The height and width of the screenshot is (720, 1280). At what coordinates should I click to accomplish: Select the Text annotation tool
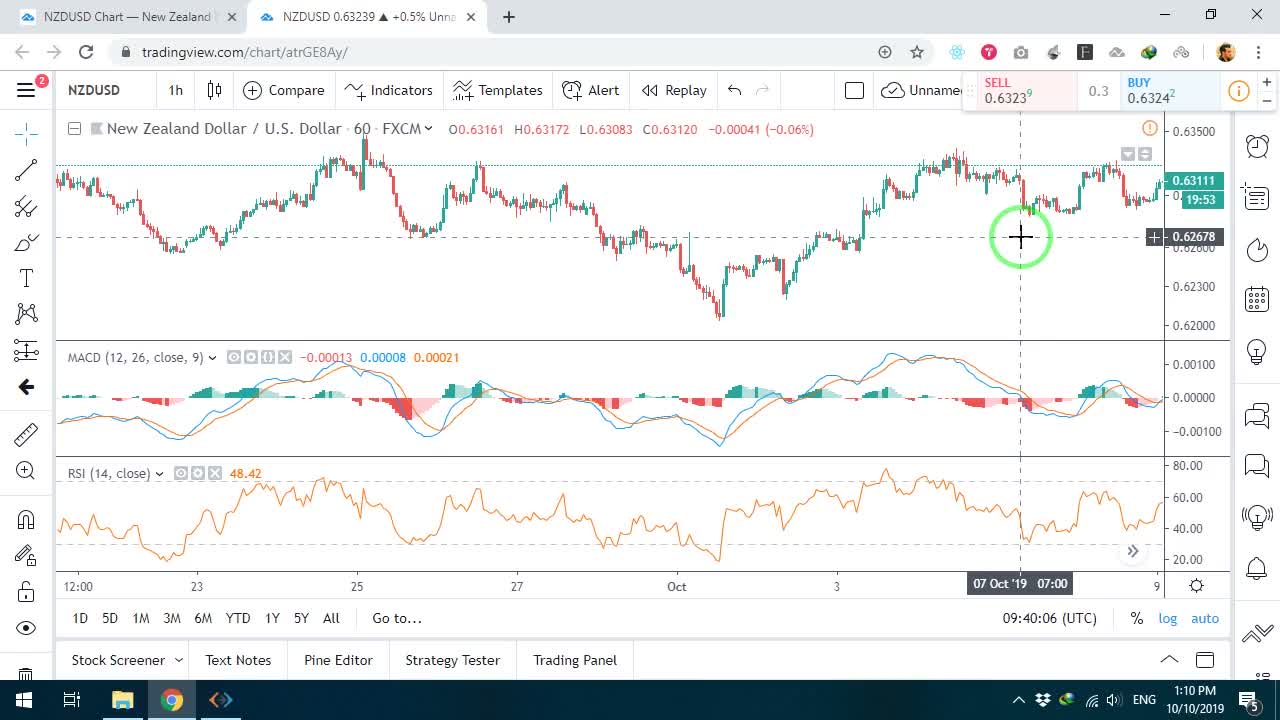[x=26, y=279]
